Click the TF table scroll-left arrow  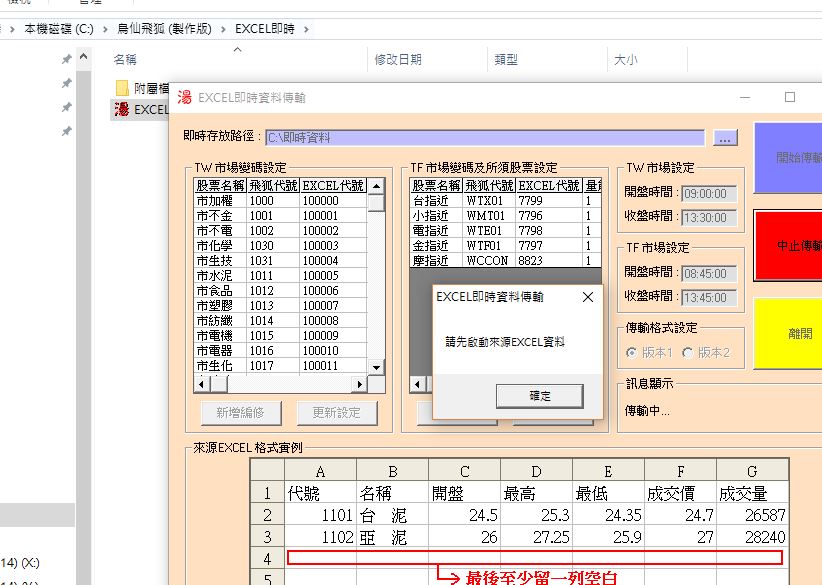[417, 384]
